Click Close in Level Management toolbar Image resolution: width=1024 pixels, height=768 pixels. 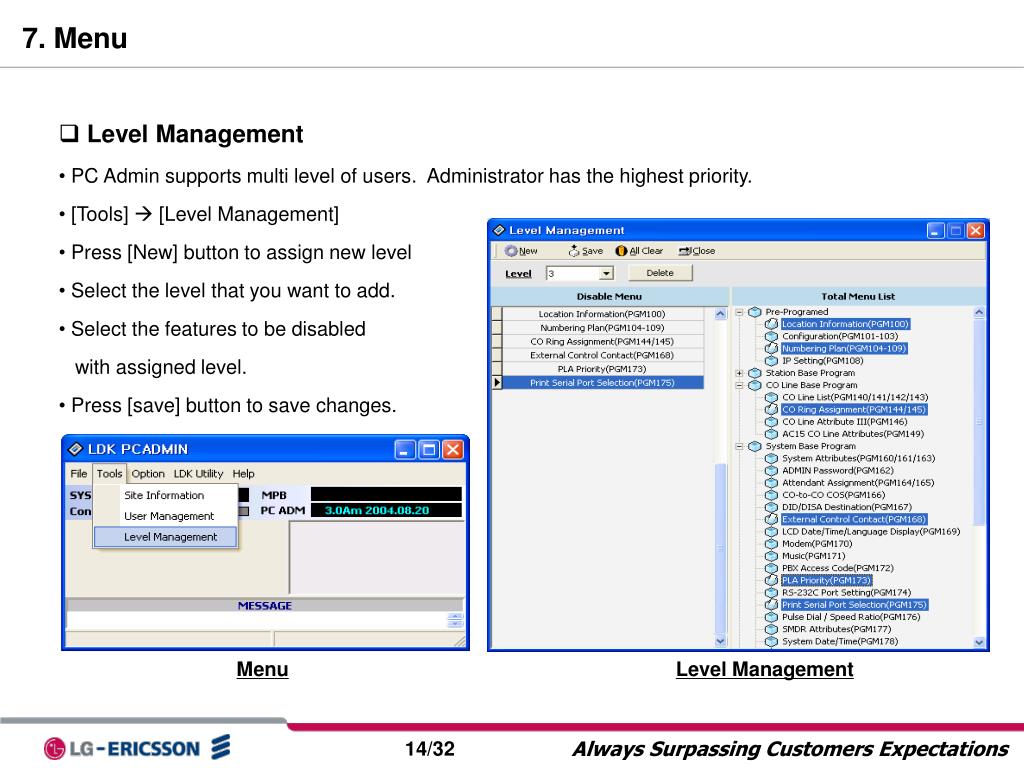pyautogui.click(x=697, y=251)
